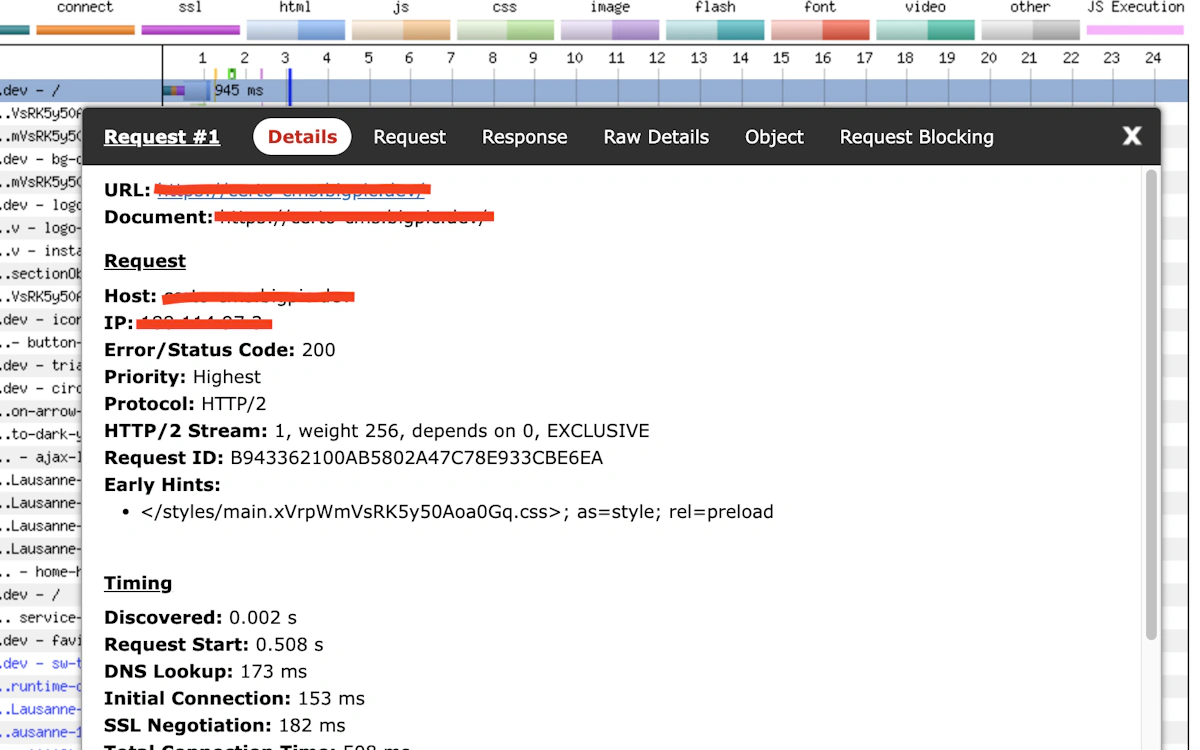Click the Request #1 title link

point(162,137)
